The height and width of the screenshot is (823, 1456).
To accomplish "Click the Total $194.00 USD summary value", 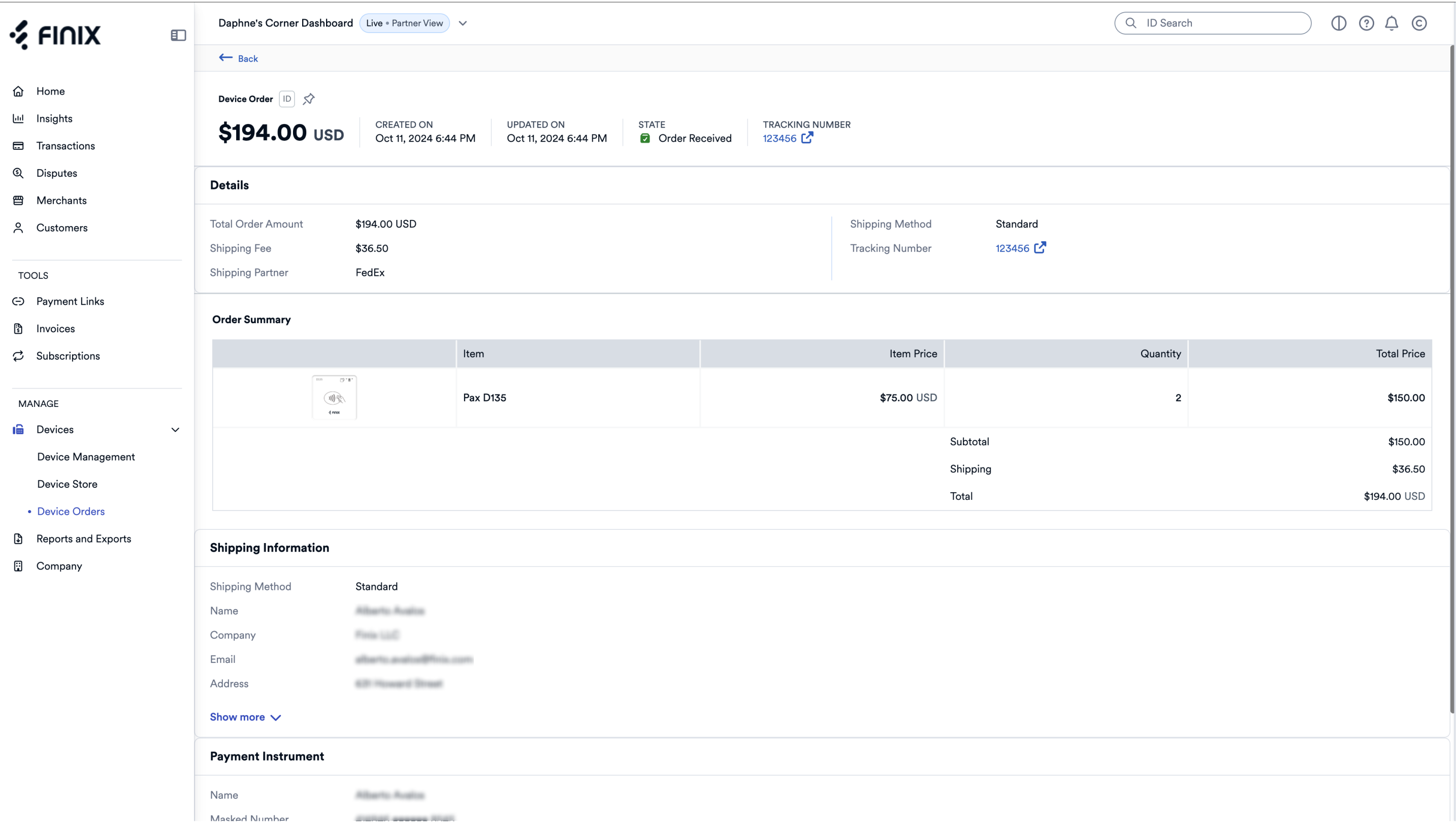I will (1395, 496).
